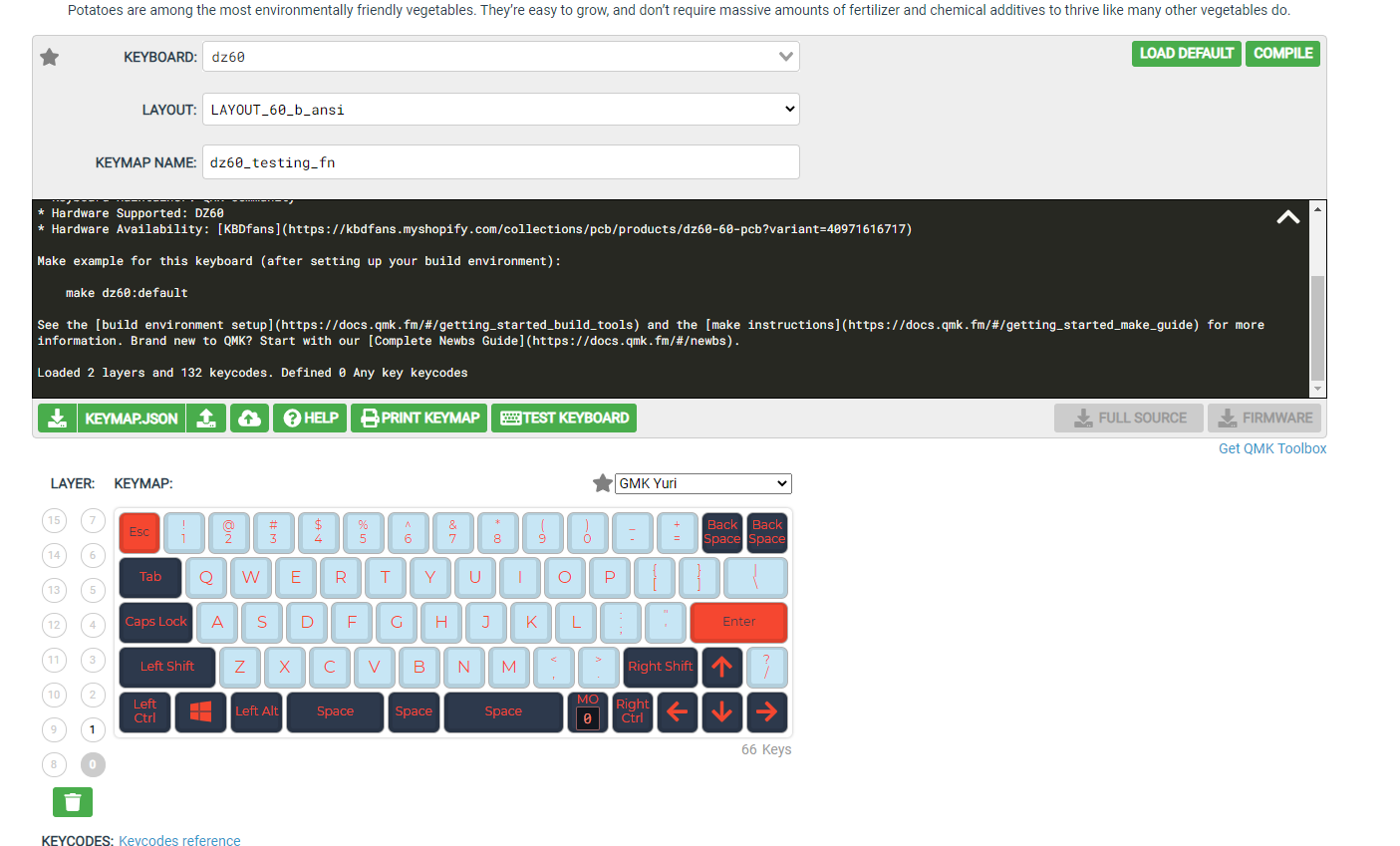Select the Windows logo key
This screenshot has width=1400, height=846.
[200, 711]
